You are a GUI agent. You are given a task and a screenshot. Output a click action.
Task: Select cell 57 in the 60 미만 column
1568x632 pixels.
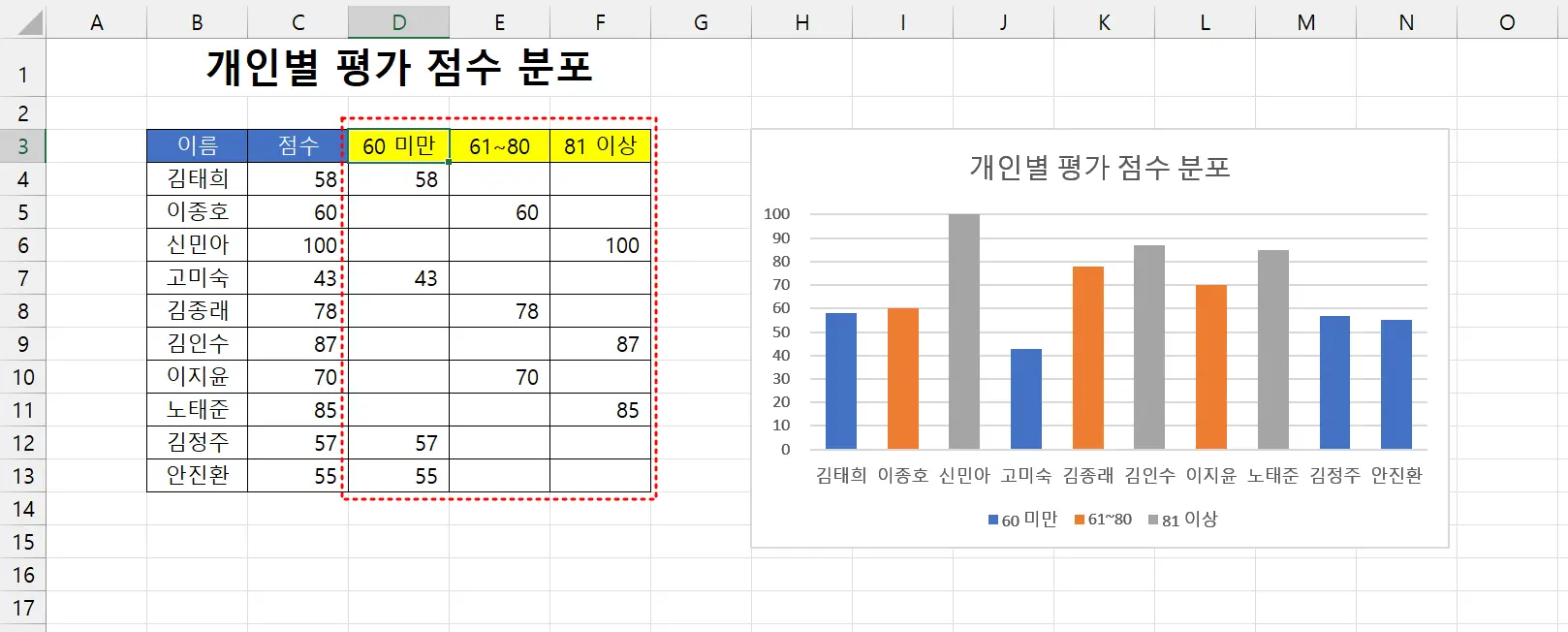tap(398, 443)
